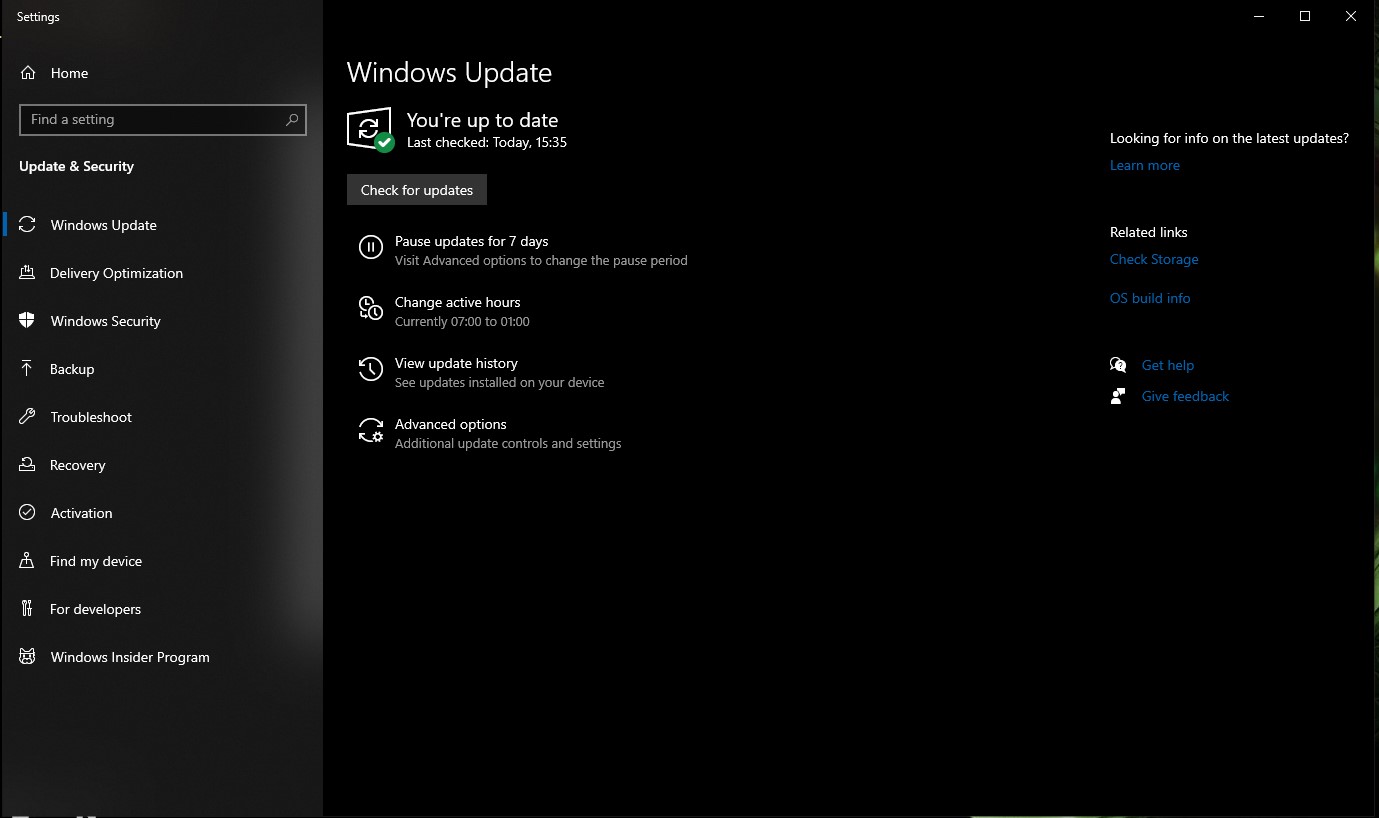Click the Update & Security heading
Image resolution: width=1379 pixels, height=818 pixels.
click(76, 166)
